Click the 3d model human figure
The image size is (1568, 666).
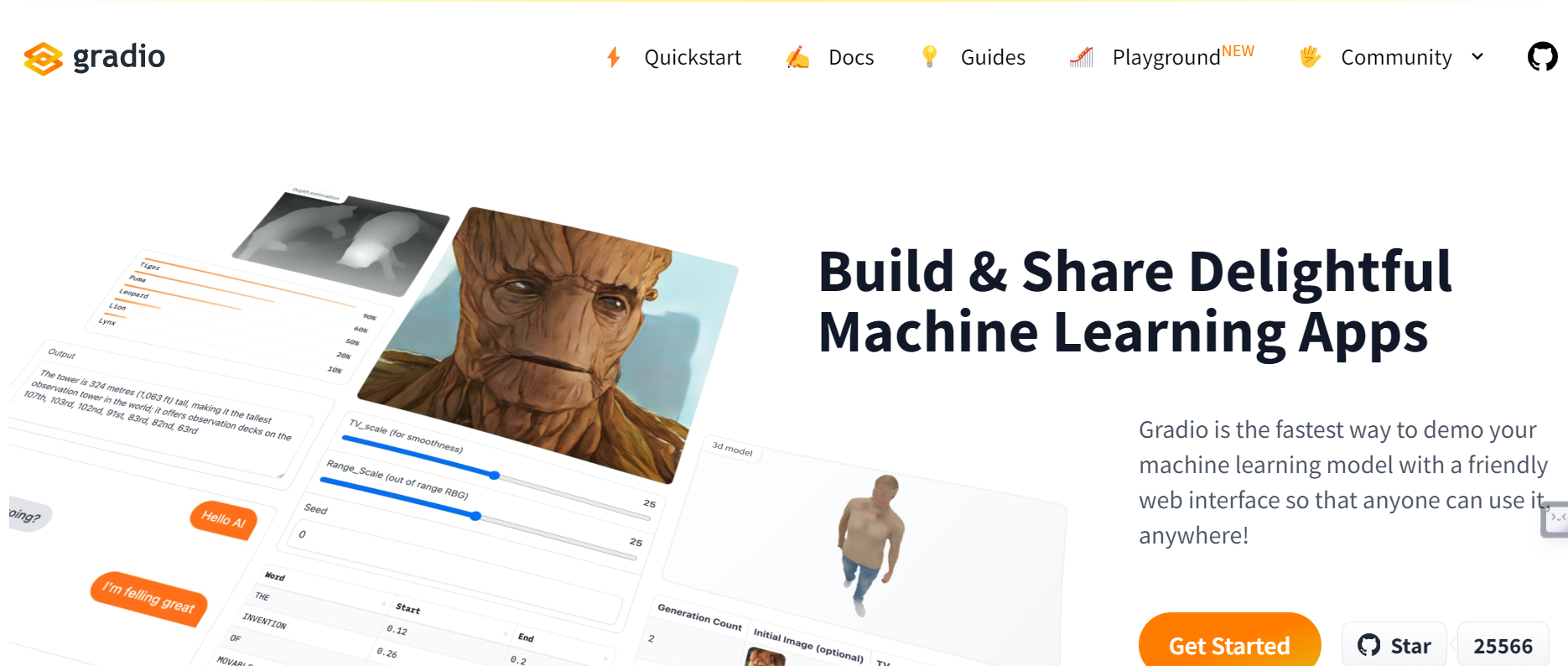(x=872, y=544)
